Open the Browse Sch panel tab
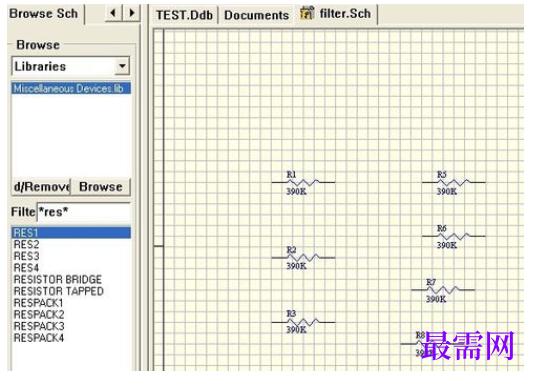This screenshot has height=377, width=533. (x=44, y=14)
